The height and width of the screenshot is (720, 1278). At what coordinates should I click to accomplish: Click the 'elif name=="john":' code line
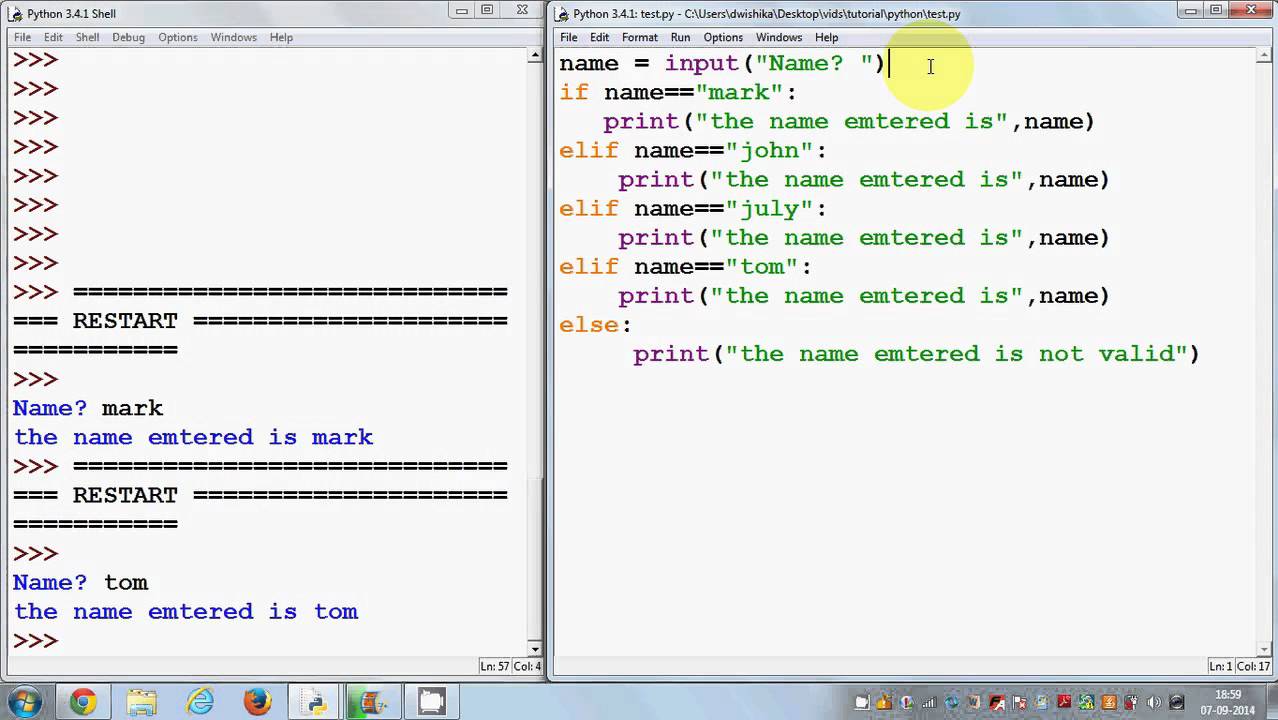pyautogui.click(x=692, y=150)
